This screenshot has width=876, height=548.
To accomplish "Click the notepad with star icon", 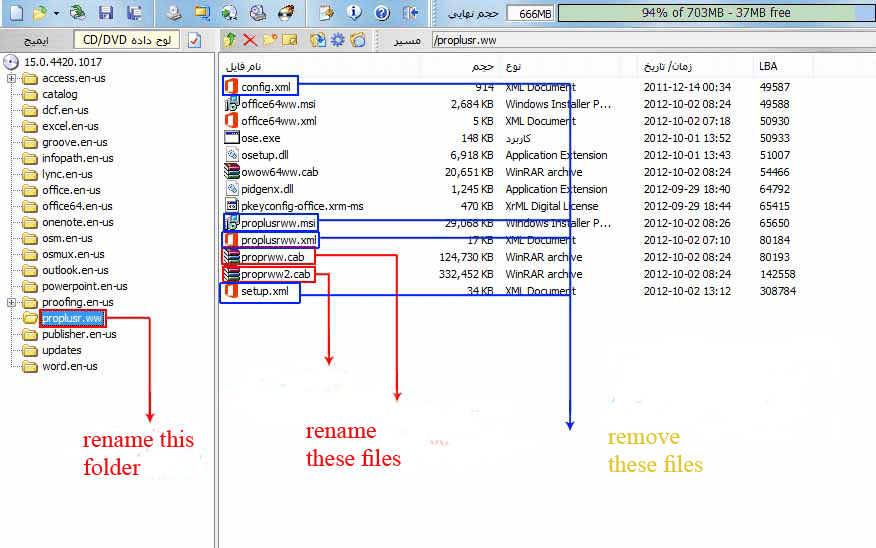I will pyautogui.click(x=326, y=12).
